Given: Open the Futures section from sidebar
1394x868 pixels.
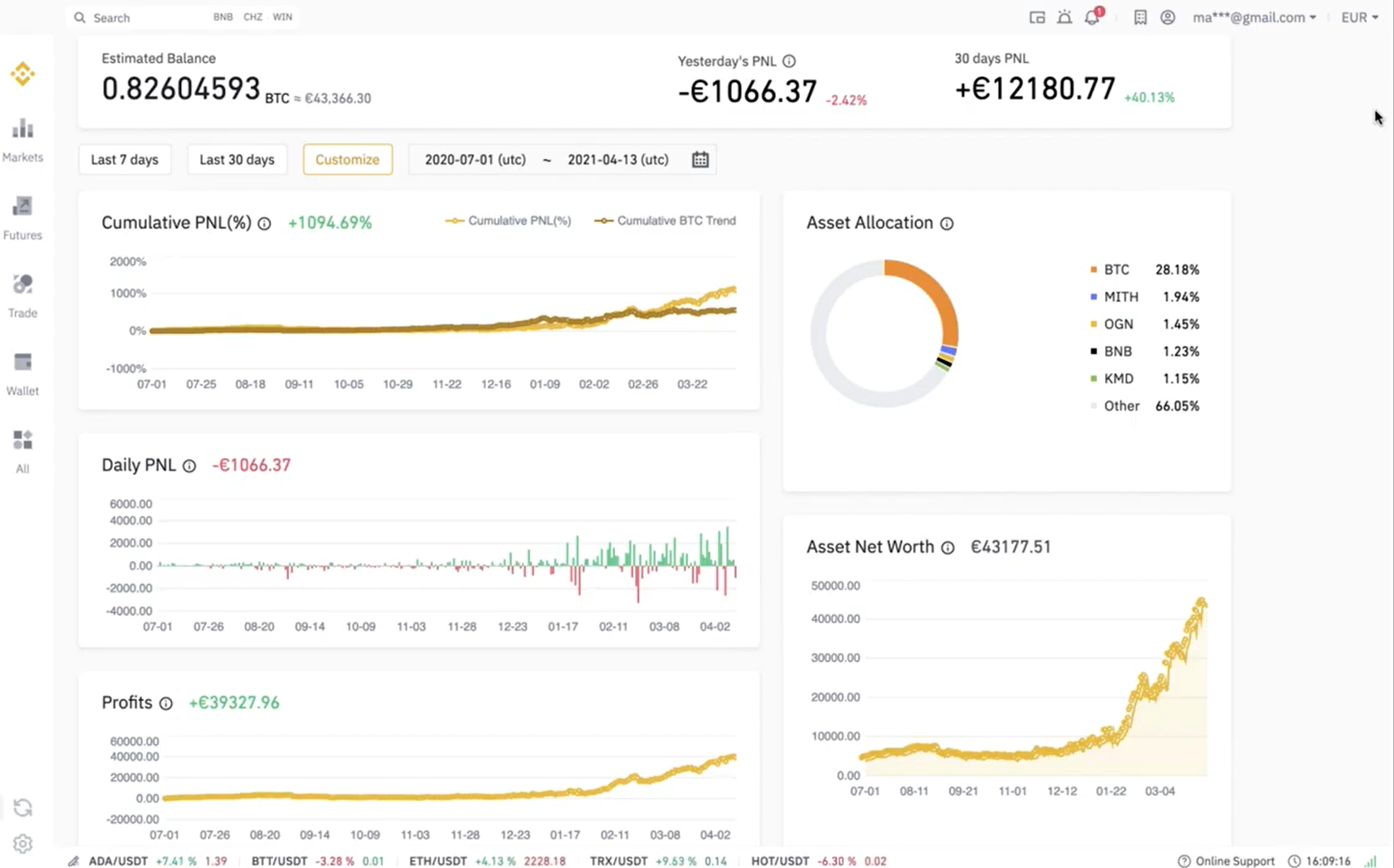Looking at the screenshot, I should point(22,206).
